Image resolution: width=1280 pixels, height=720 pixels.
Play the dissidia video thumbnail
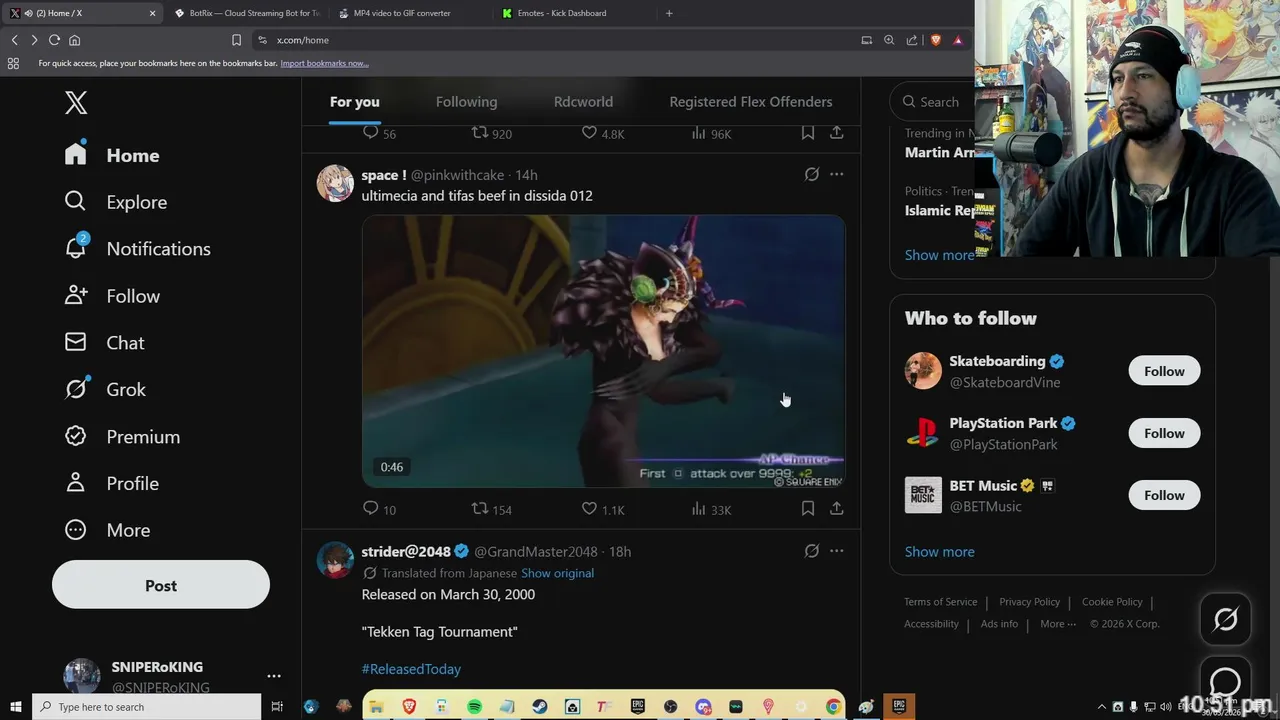coord(604,351)
